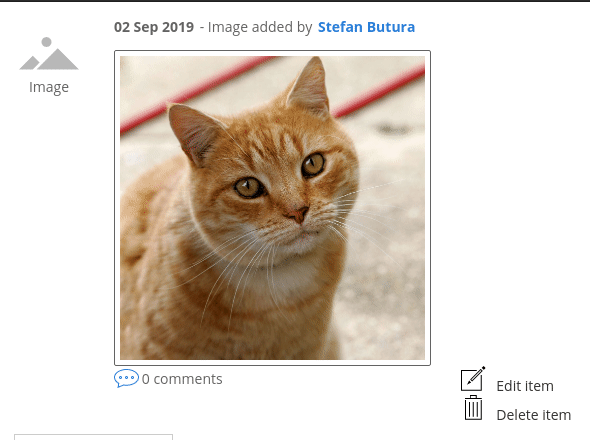
Task: Click the "Image added by" text
Action: point(260,27)
